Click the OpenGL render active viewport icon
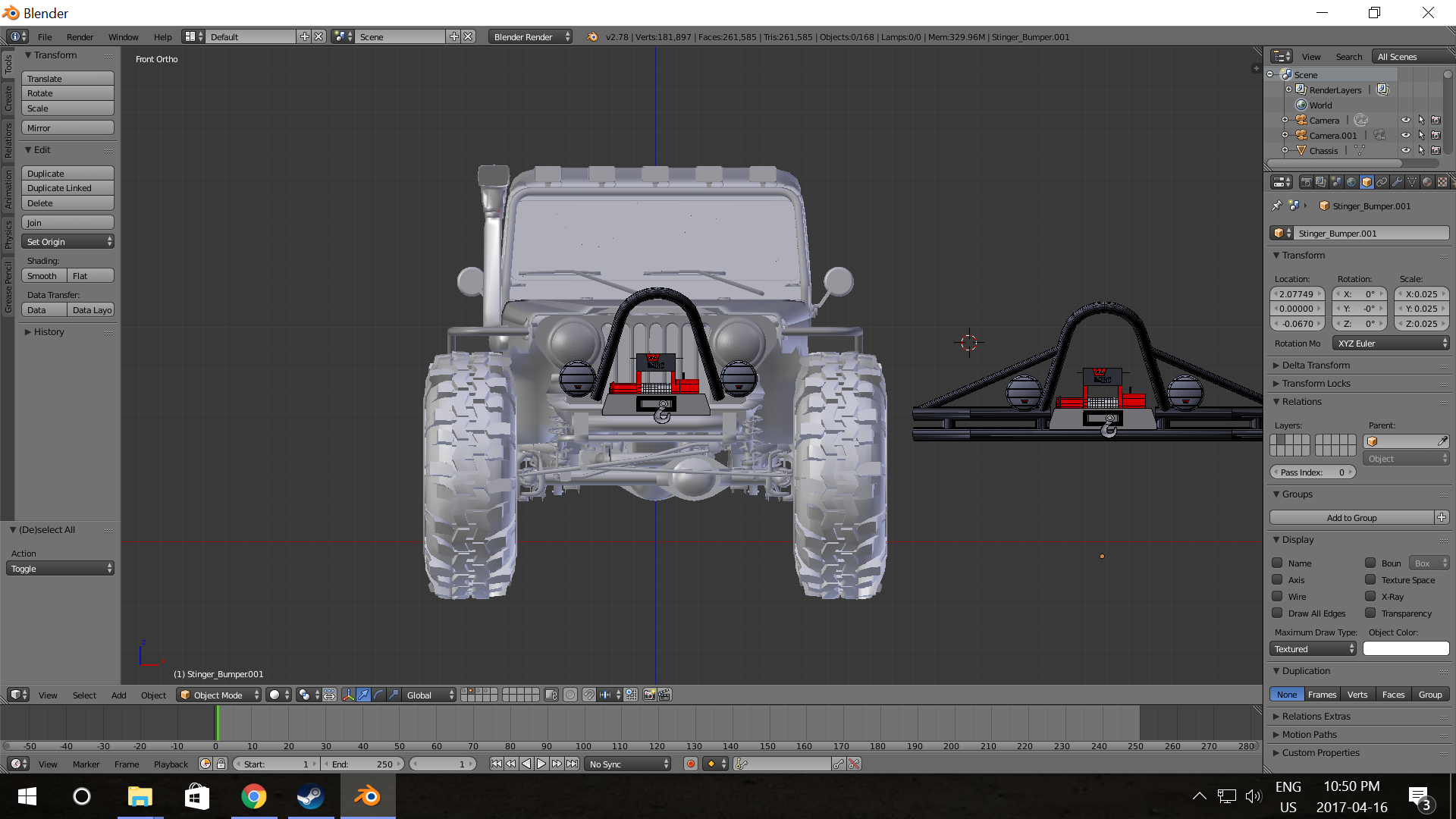The height and width of the screenshot is (819, 1456). 649,695
